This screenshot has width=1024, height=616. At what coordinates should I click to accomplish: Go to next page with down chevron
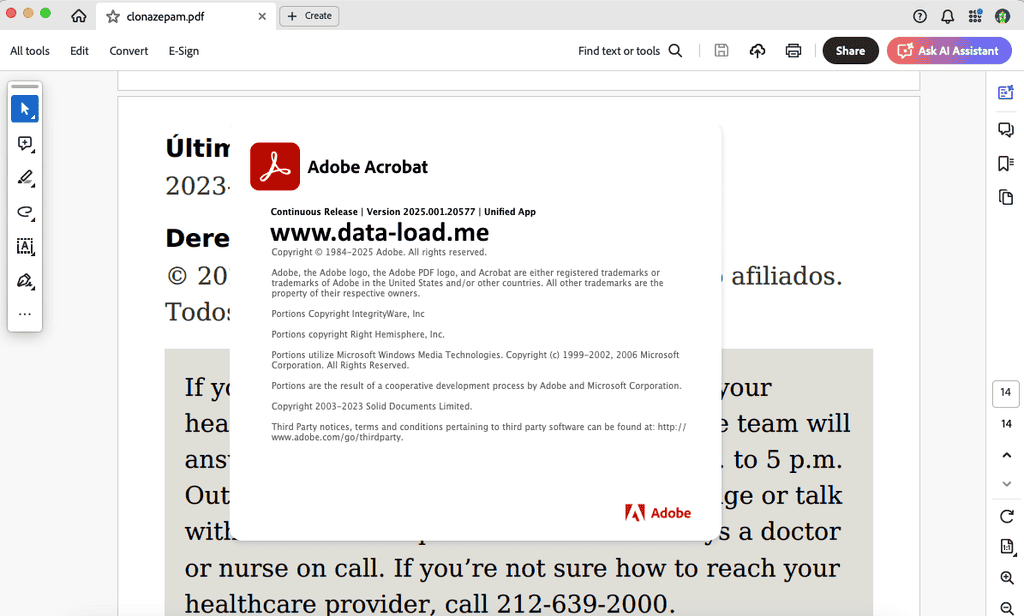(x=1006, y=484)
